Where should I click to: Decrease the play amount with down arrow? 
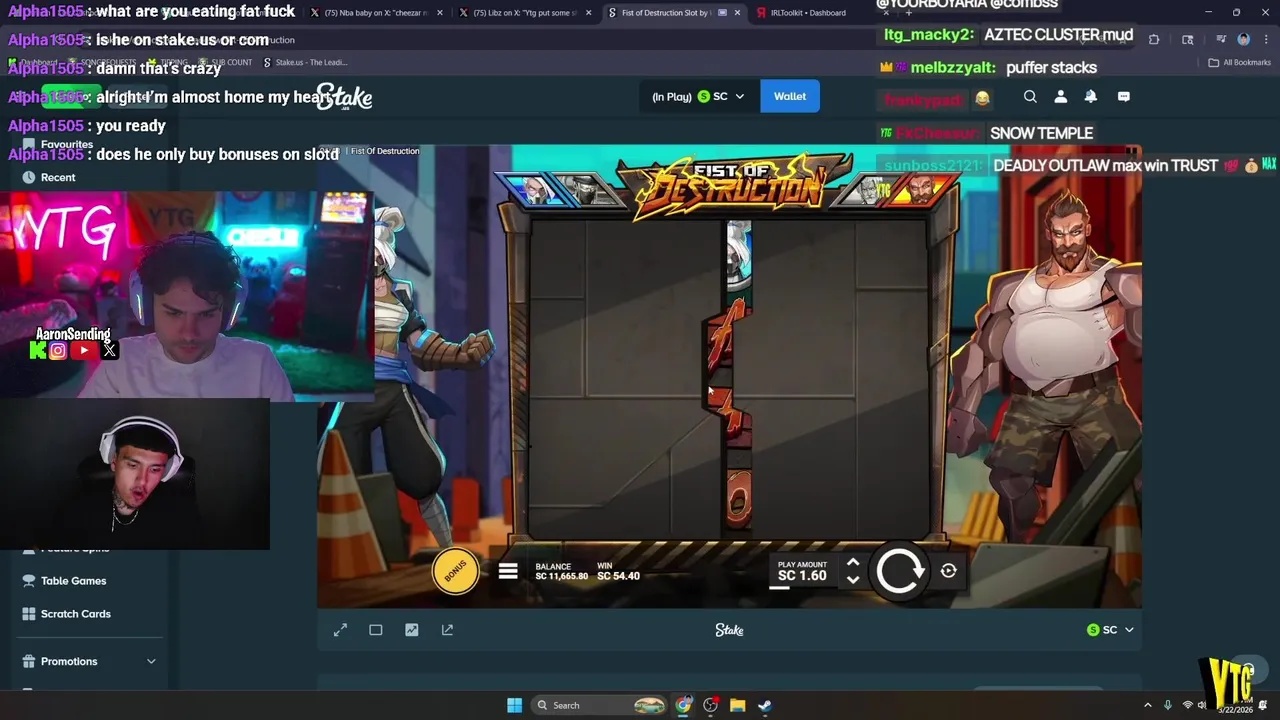[x=853, y=579]
